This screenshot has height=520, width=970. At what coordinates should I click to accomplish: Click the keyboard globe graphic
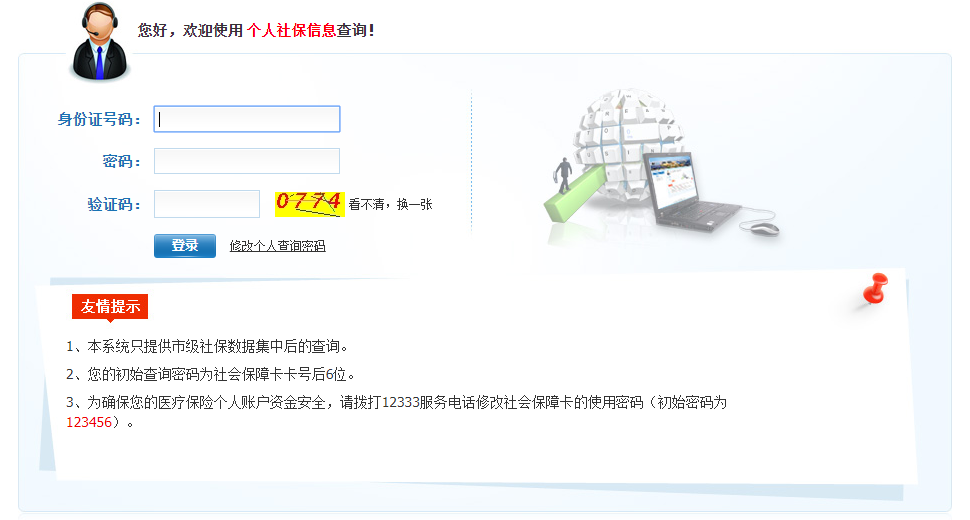pyautogui.click(x=629, y=143)
